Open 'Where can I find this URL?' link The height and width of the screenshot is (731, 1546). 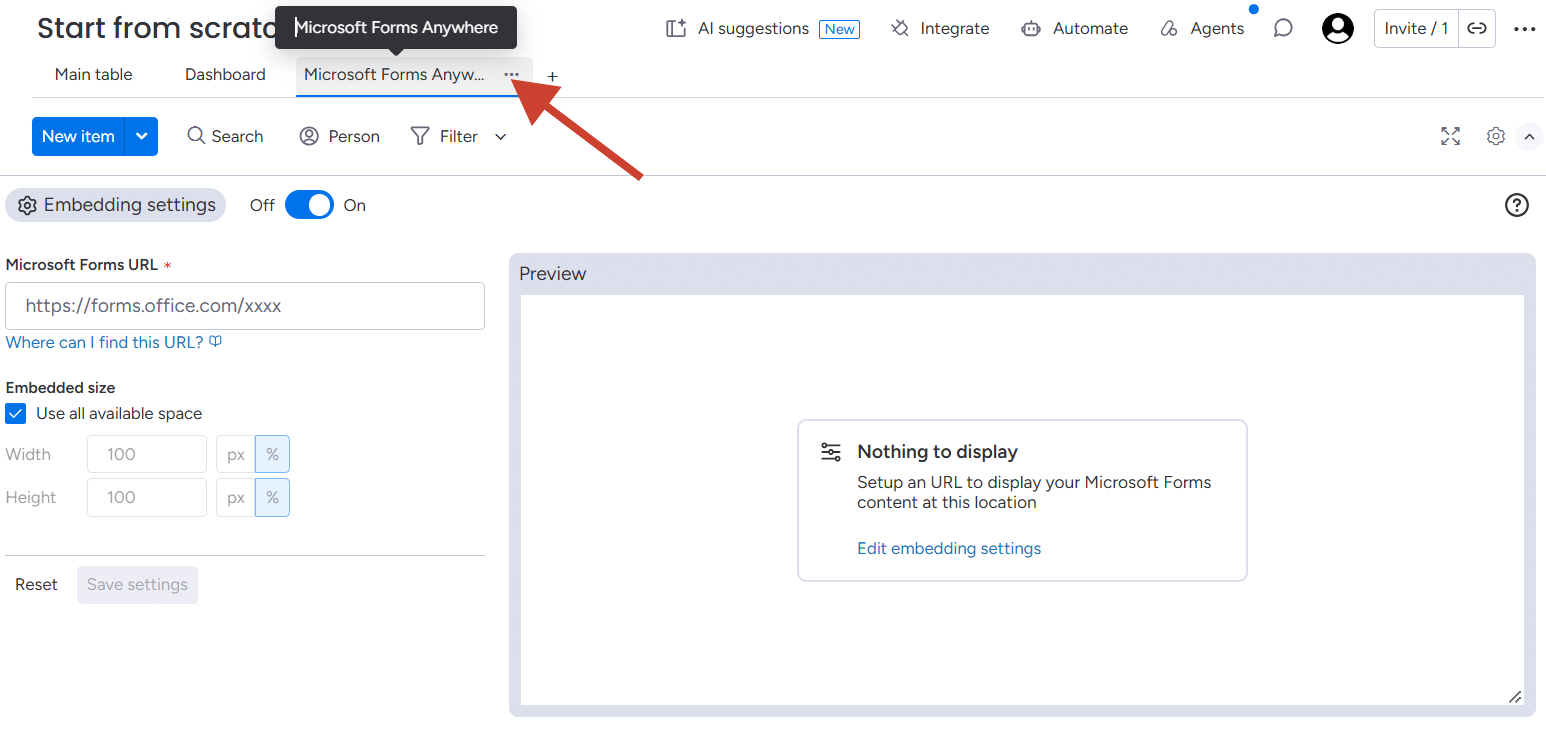(x=104, y=342)
